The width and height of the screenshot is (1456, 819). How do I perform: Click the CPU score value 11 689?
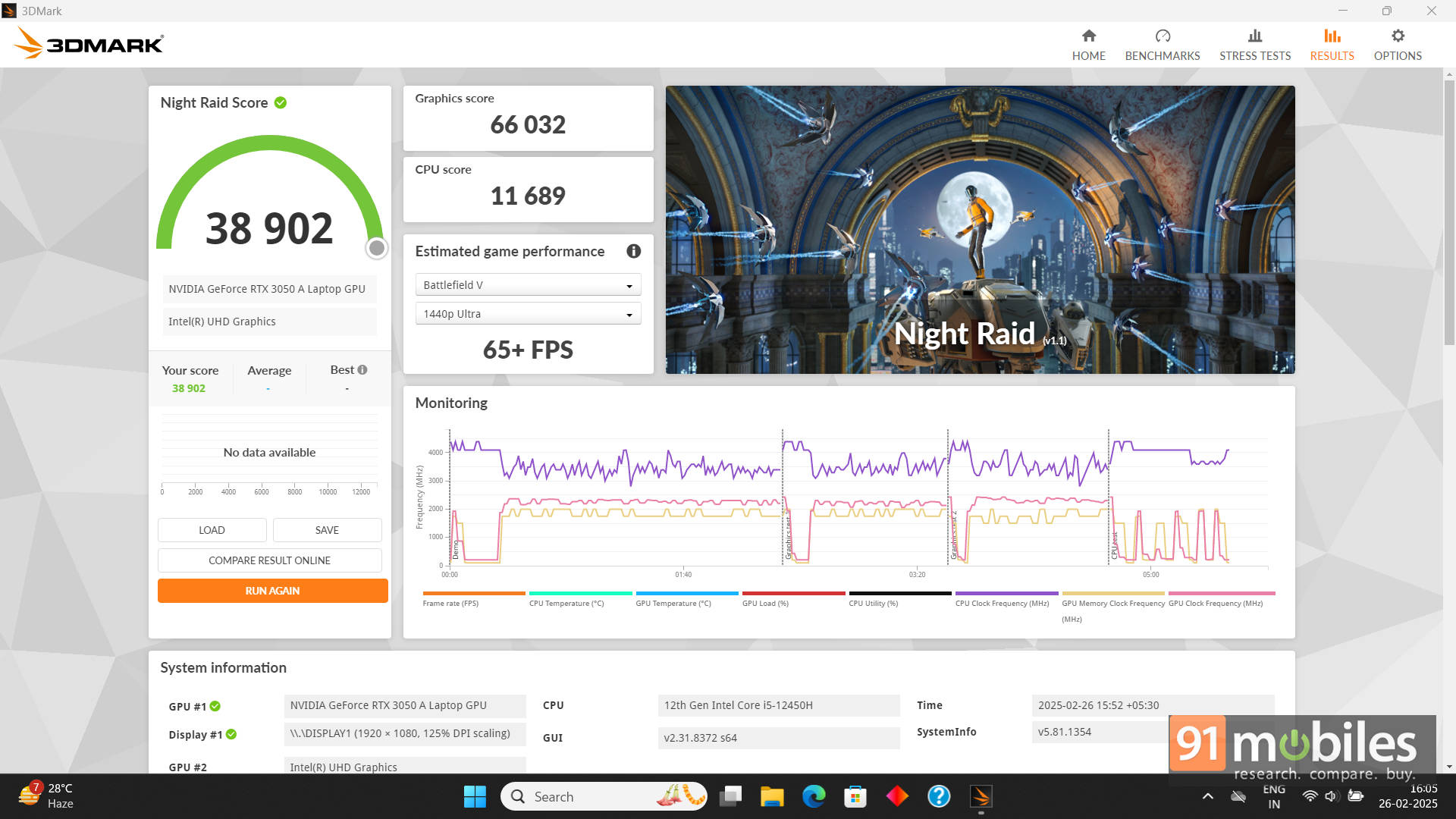528,196
